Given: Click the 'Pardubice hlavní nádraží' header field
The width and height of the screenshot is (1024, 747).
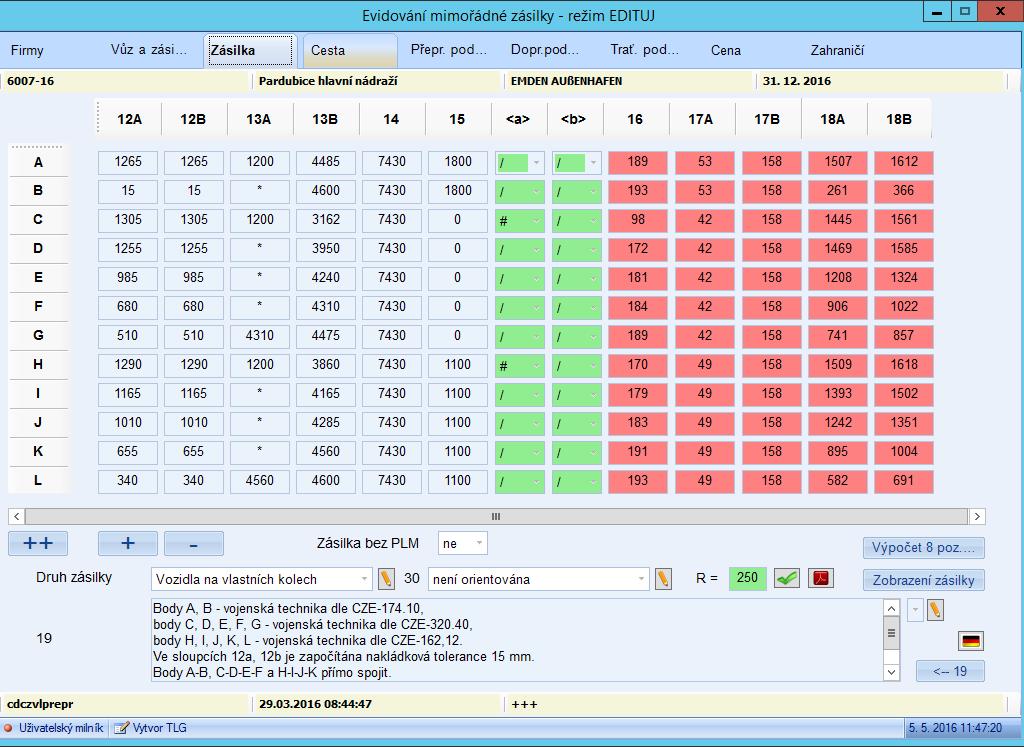Looking at the screenshot, I should 377,82.
